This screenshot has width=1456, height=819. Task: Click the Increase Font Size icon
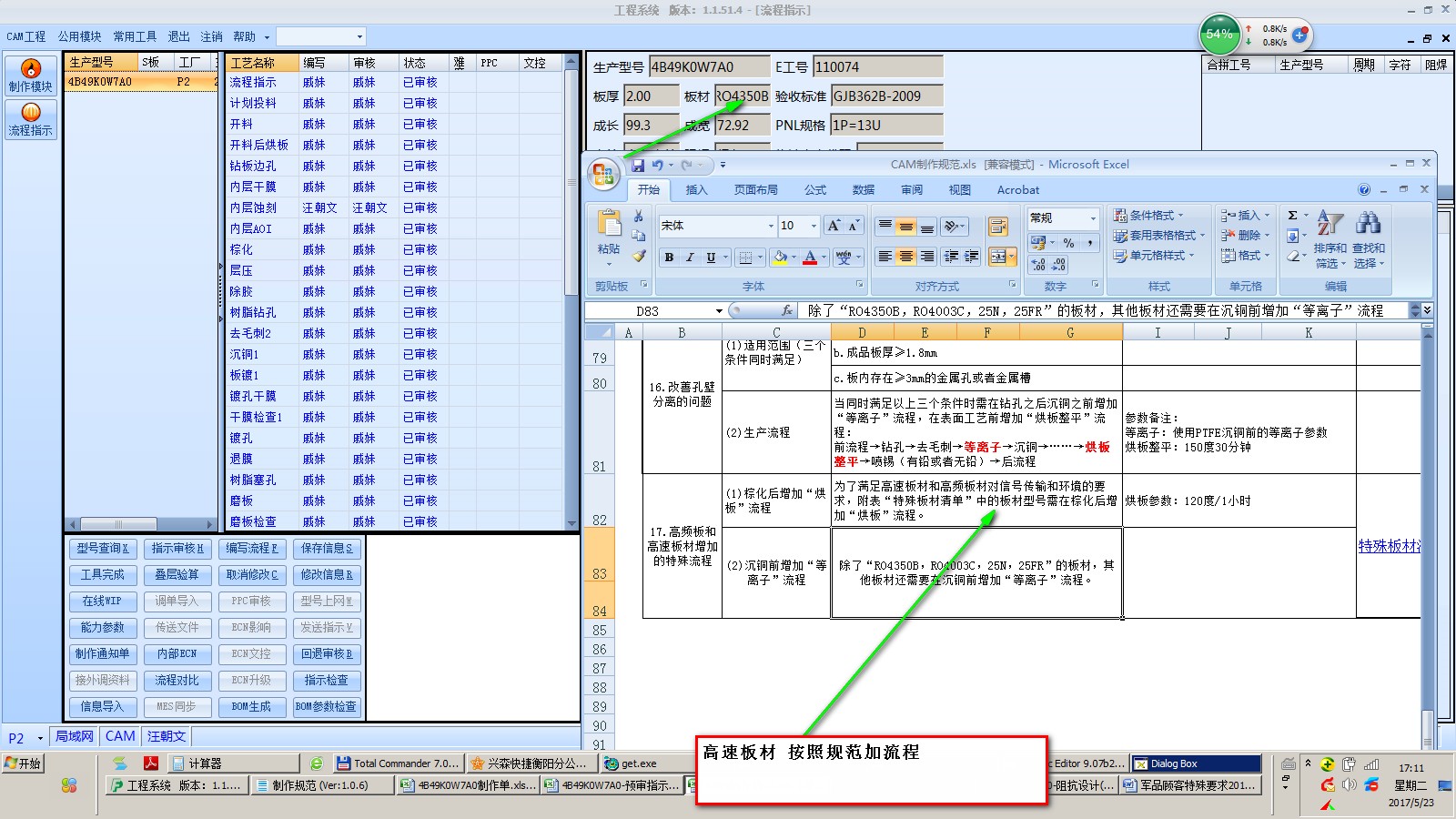click(x=834, y=226)
